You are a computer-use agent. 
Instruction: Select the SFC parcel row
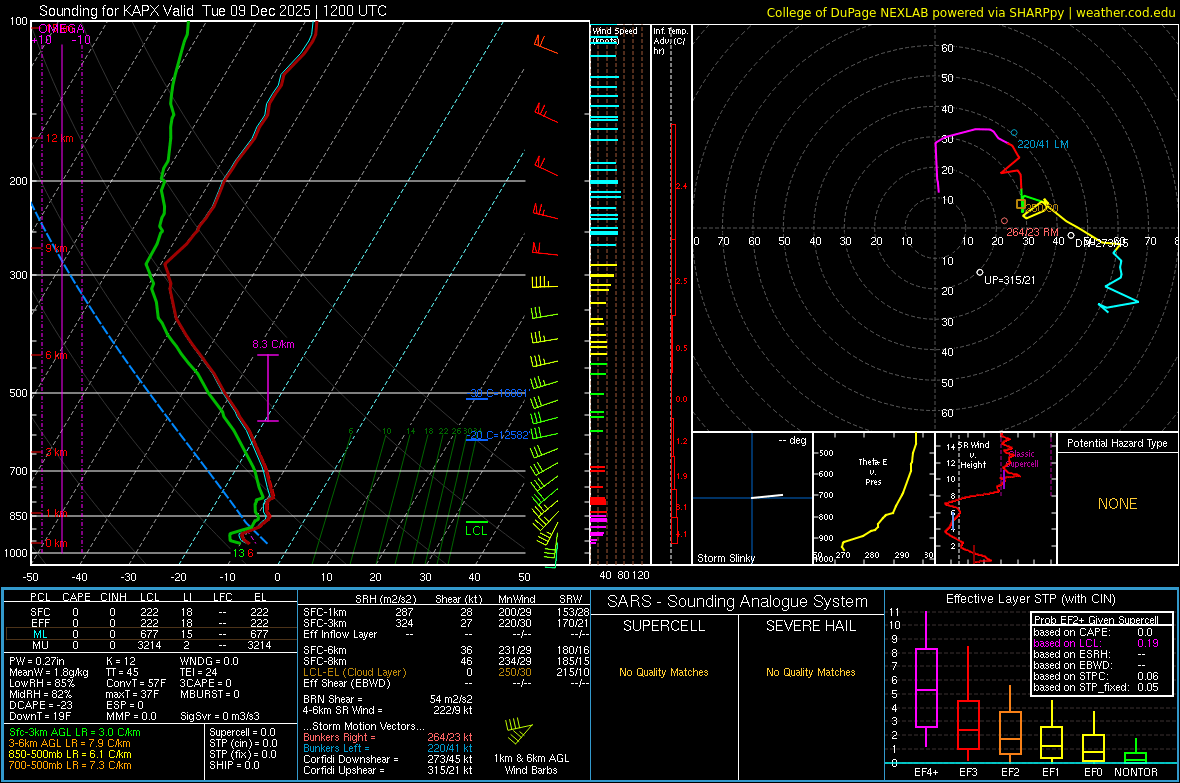tap(149, 612)
